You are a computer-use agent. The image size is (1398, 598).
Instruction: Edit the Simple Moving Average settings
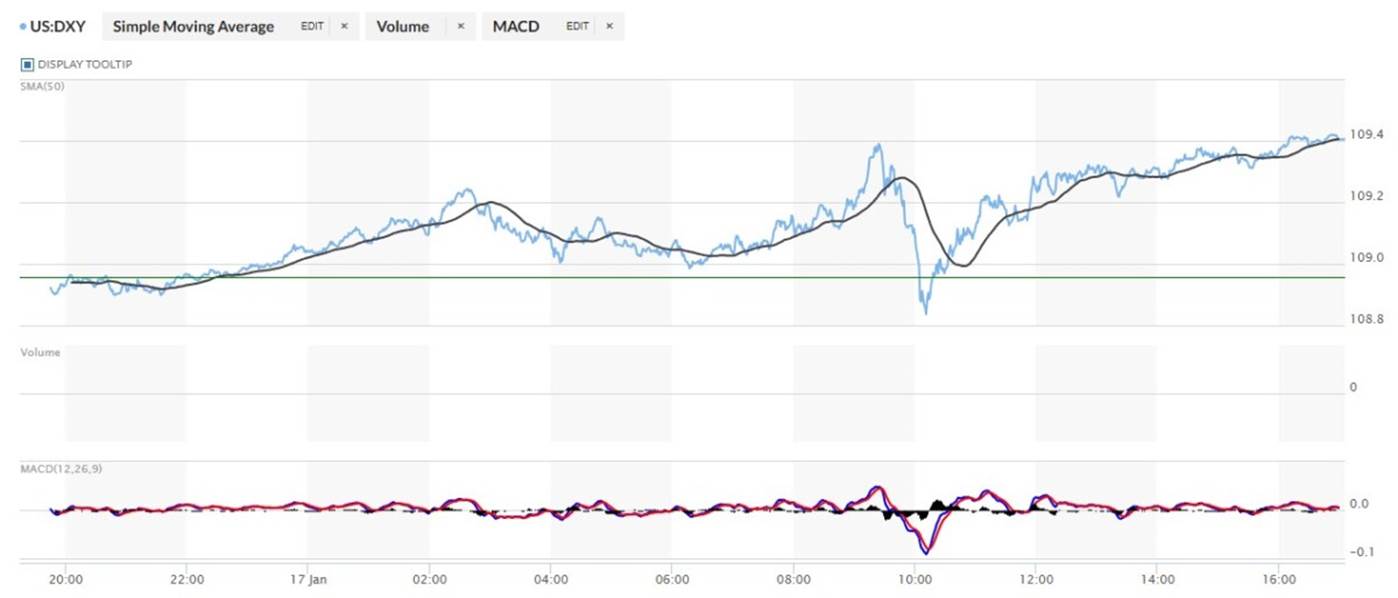pos(312,27)
